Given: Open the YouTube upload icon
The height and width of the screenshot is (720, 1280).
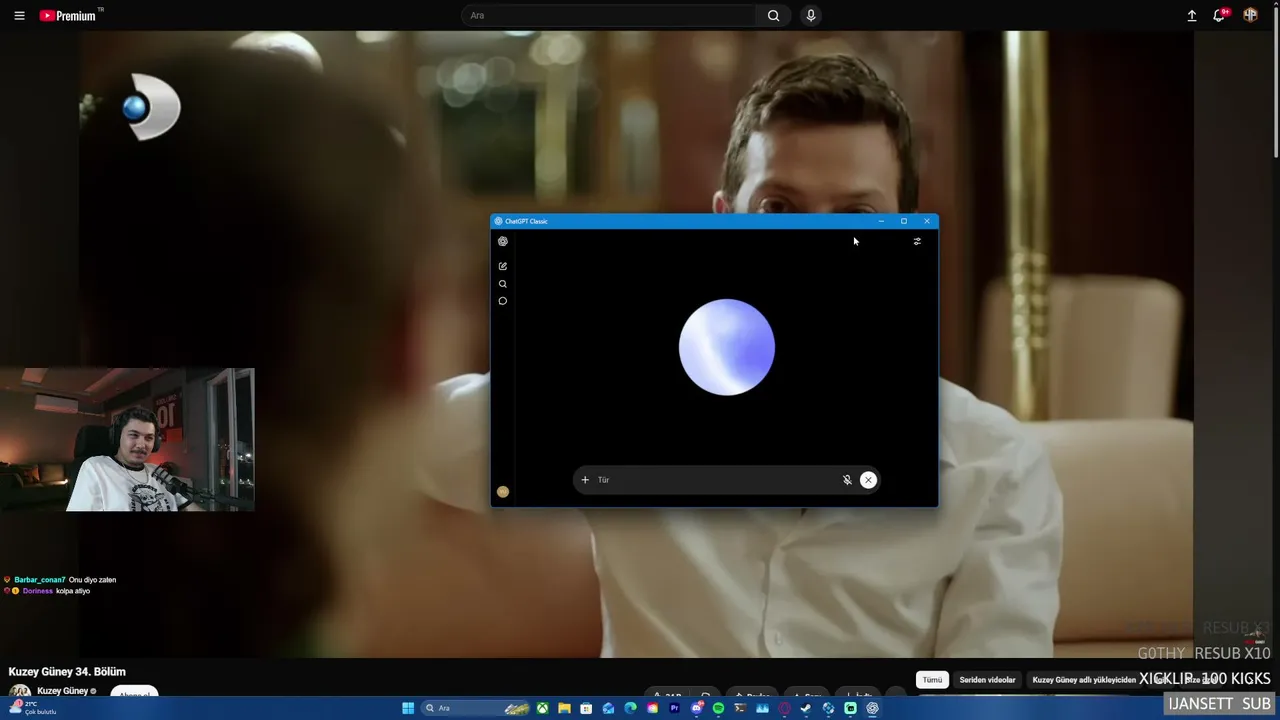Looking at the screenshot, I should (x=1192, y=16).
